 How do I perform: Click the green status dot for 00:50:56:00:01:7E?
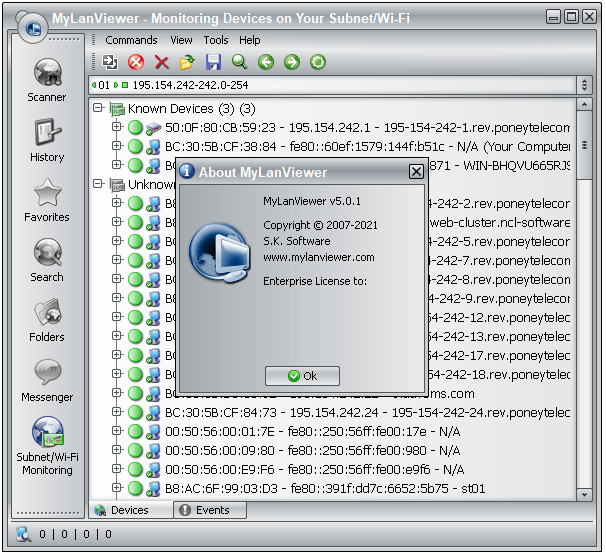tap(135, 431)
